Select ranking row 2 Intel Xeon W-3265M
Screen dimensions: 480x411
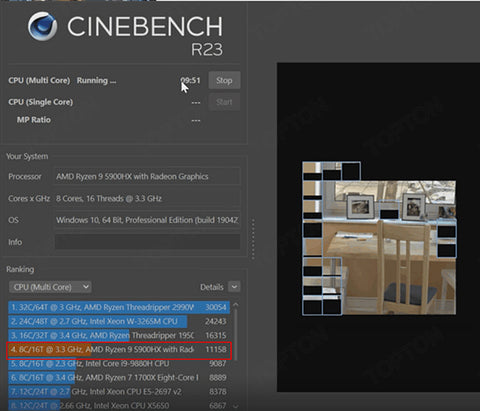point(119,321)
